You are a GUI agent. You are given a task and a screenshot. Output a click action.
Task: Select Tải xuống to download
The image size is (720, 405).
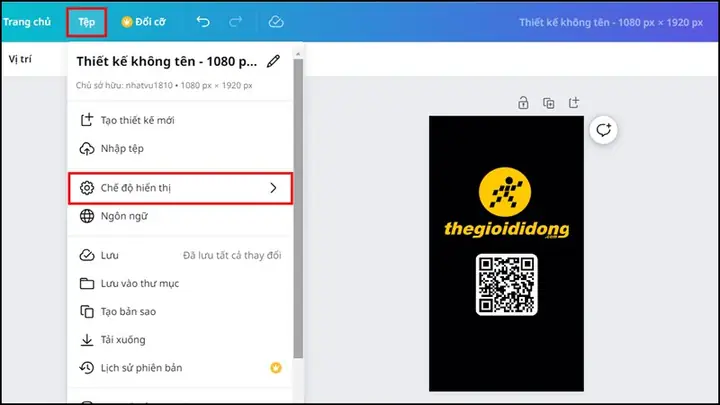coord(180,340)
